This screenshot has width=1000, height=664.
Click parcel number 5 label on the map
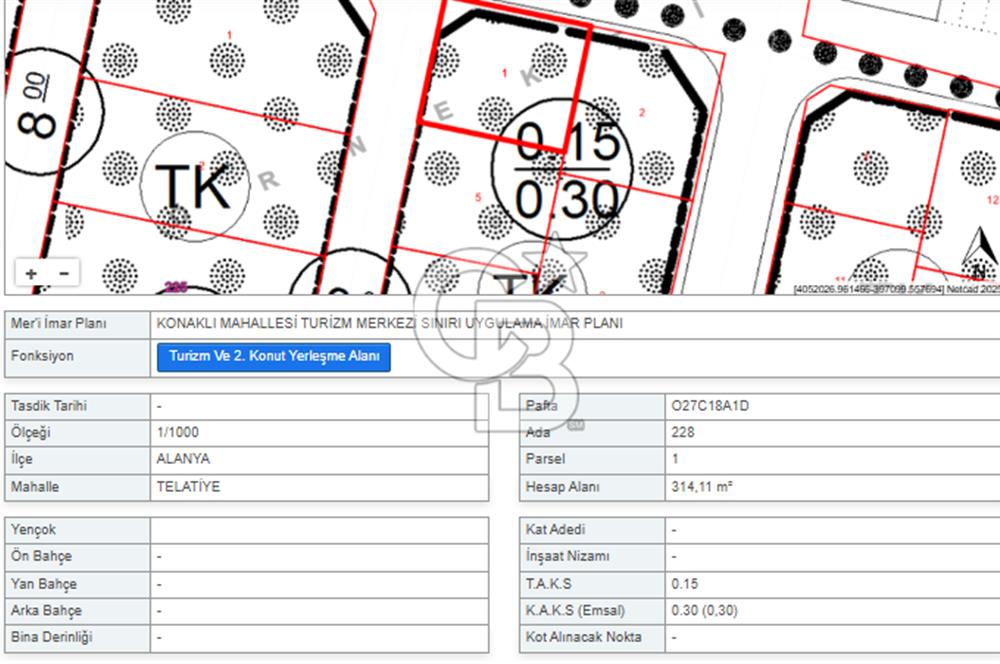tap(478, 197)
